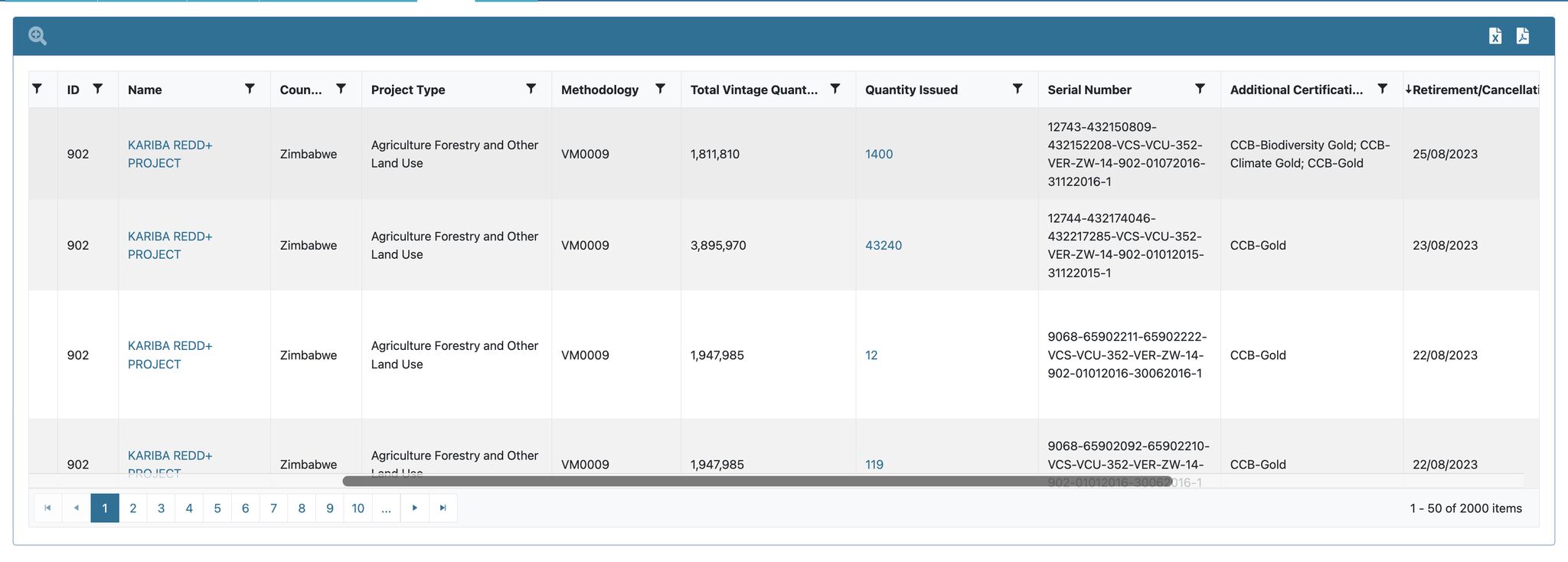The height and width of the screenshot is (562, 1568).
Task: Open filter for Serial Number column
Action: (x=1200, y=89)
